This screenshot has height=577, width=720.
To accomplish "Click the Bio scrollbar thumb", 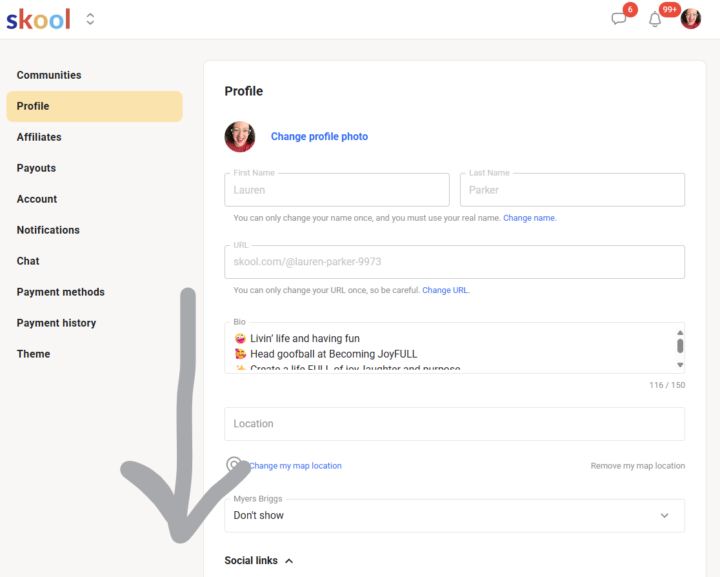I will [680, 346].
